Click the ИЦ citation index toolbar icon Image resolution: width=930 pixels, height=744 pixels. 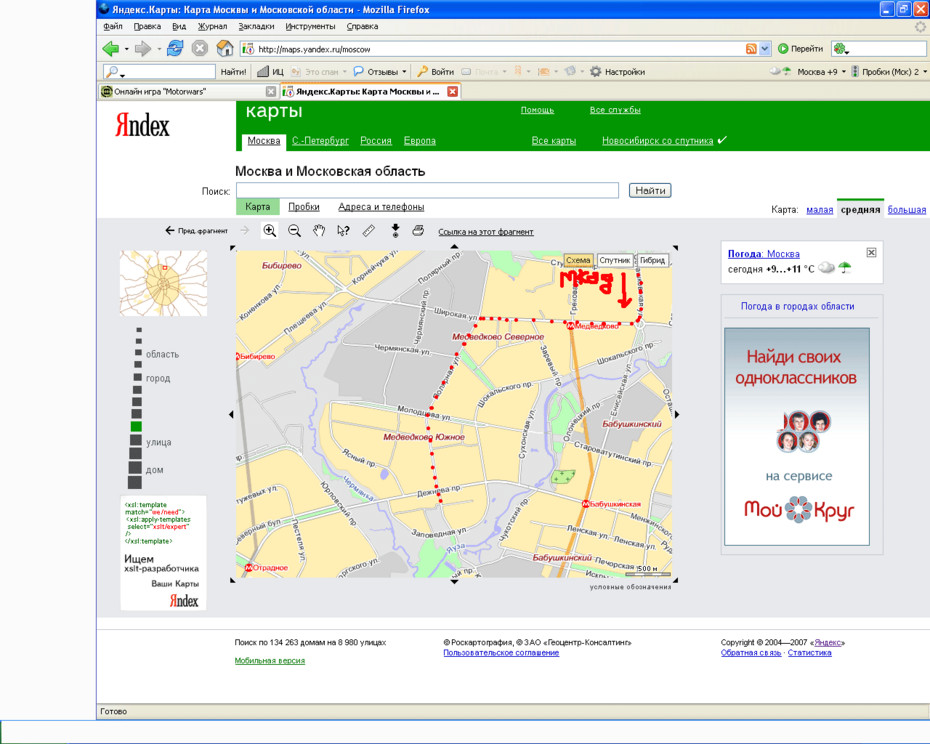coord(270,72)
